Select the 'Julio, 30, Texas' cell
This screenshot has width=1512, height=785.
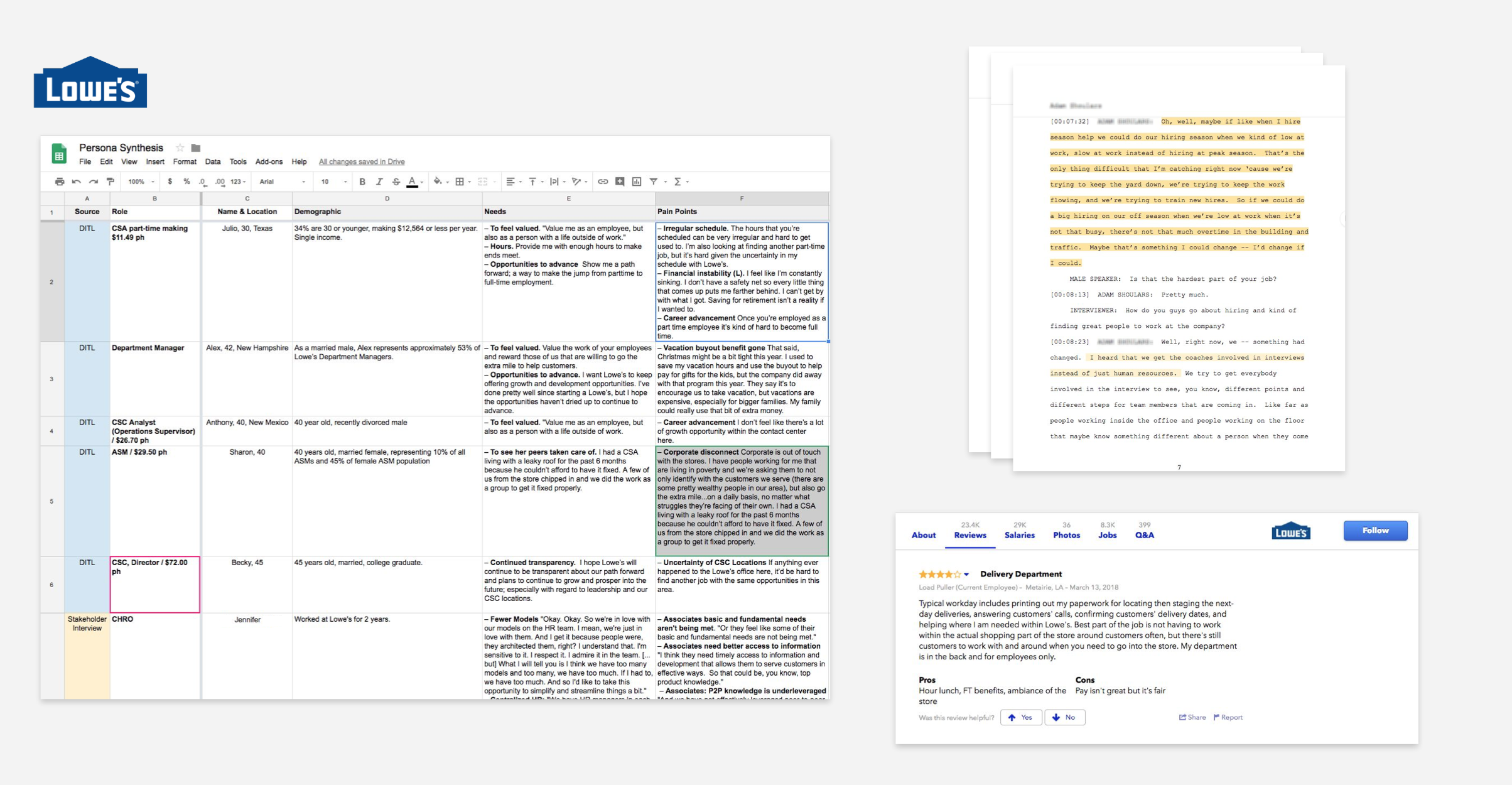tap(247, 282)
